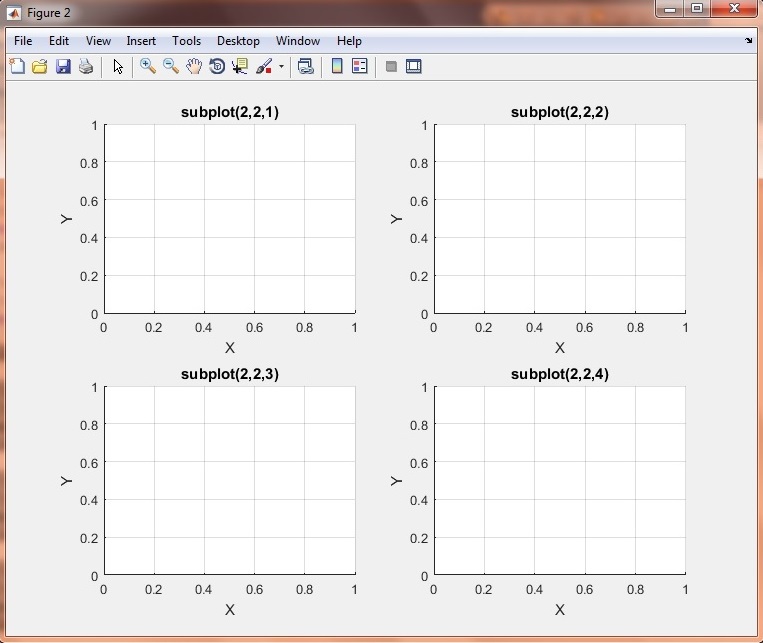Select the Brush/Select Data tool
The width and height of the screenshot is (763, 643).
(264, 66)
